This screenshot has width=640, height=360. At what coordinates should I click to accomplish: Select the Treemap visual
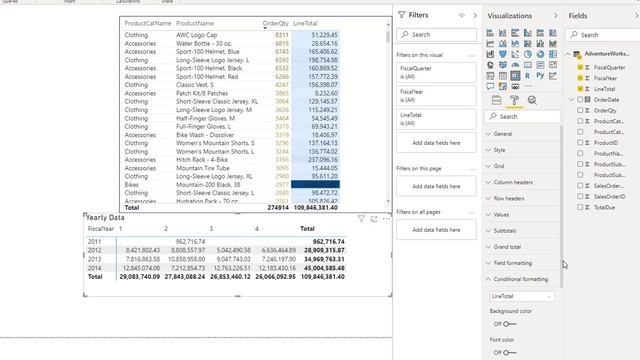click(x=553, y=54)
